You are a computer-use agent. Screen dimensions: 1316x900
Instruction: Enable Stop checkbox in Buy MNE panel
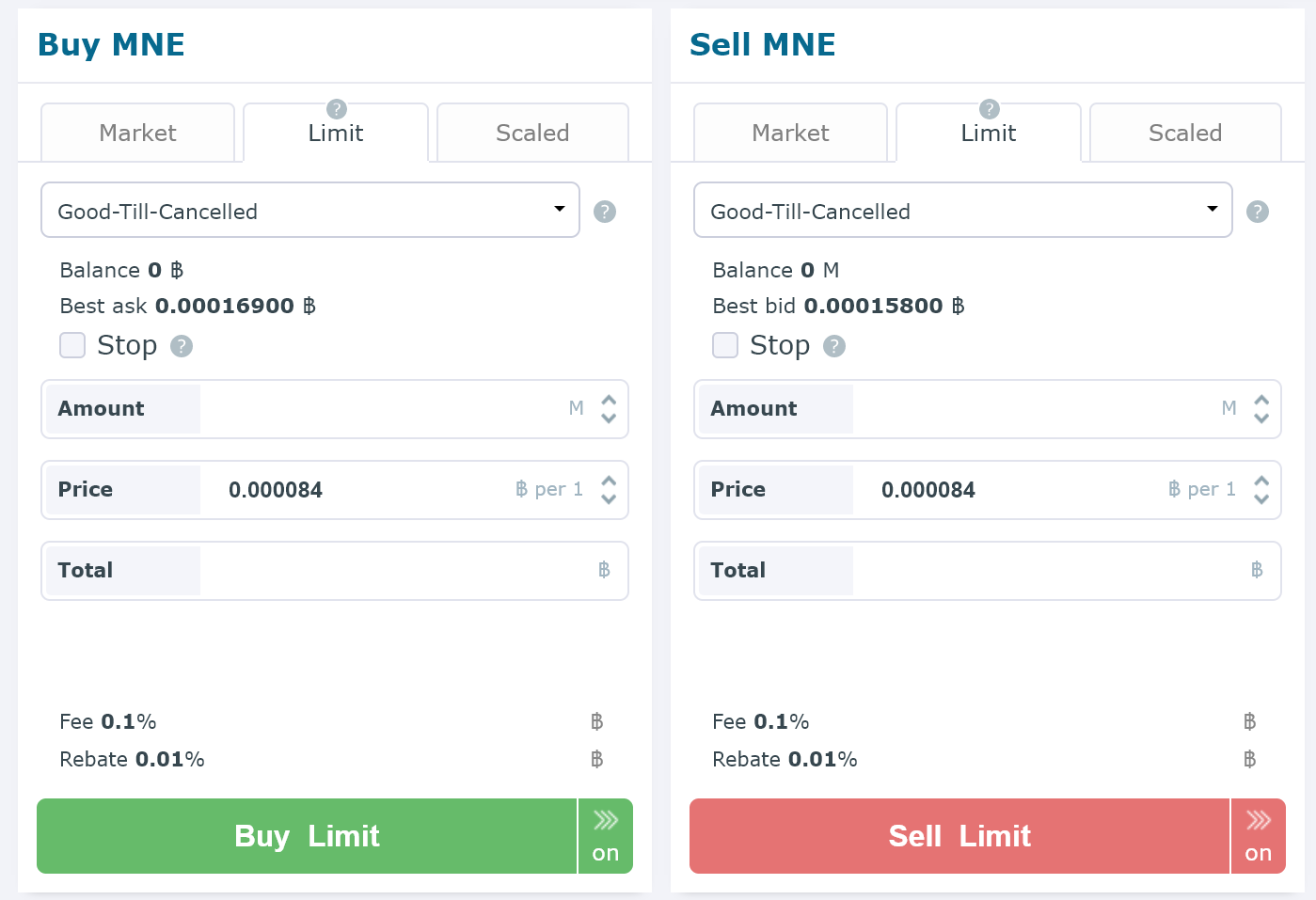(72, 345)
